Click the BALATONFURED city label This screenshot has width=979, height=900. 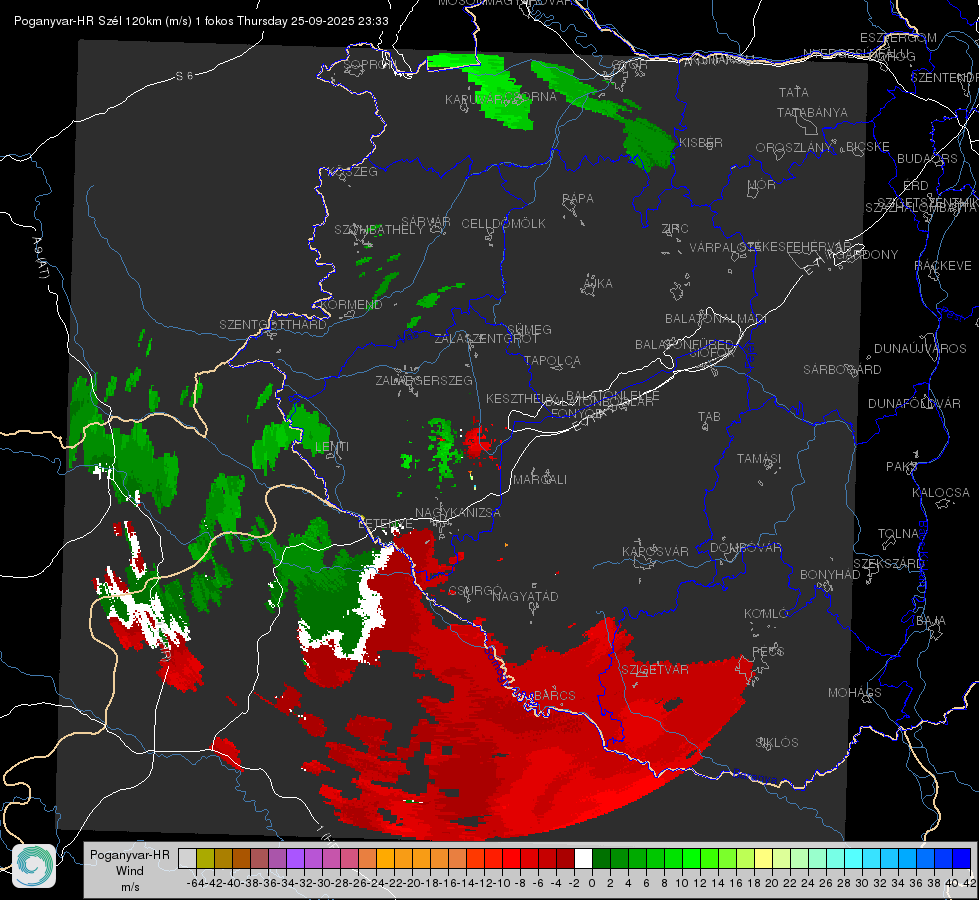pyautogui.click(x=684, y=344)
